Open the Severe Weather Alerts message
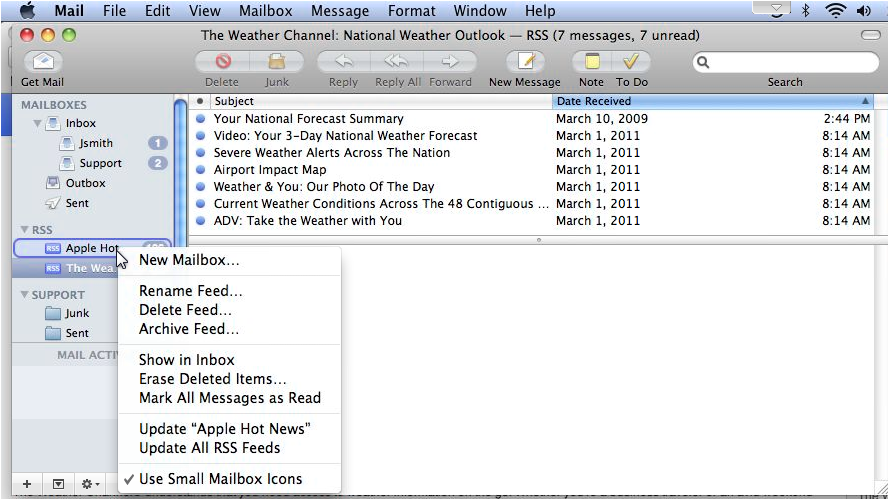 [331, 153]
